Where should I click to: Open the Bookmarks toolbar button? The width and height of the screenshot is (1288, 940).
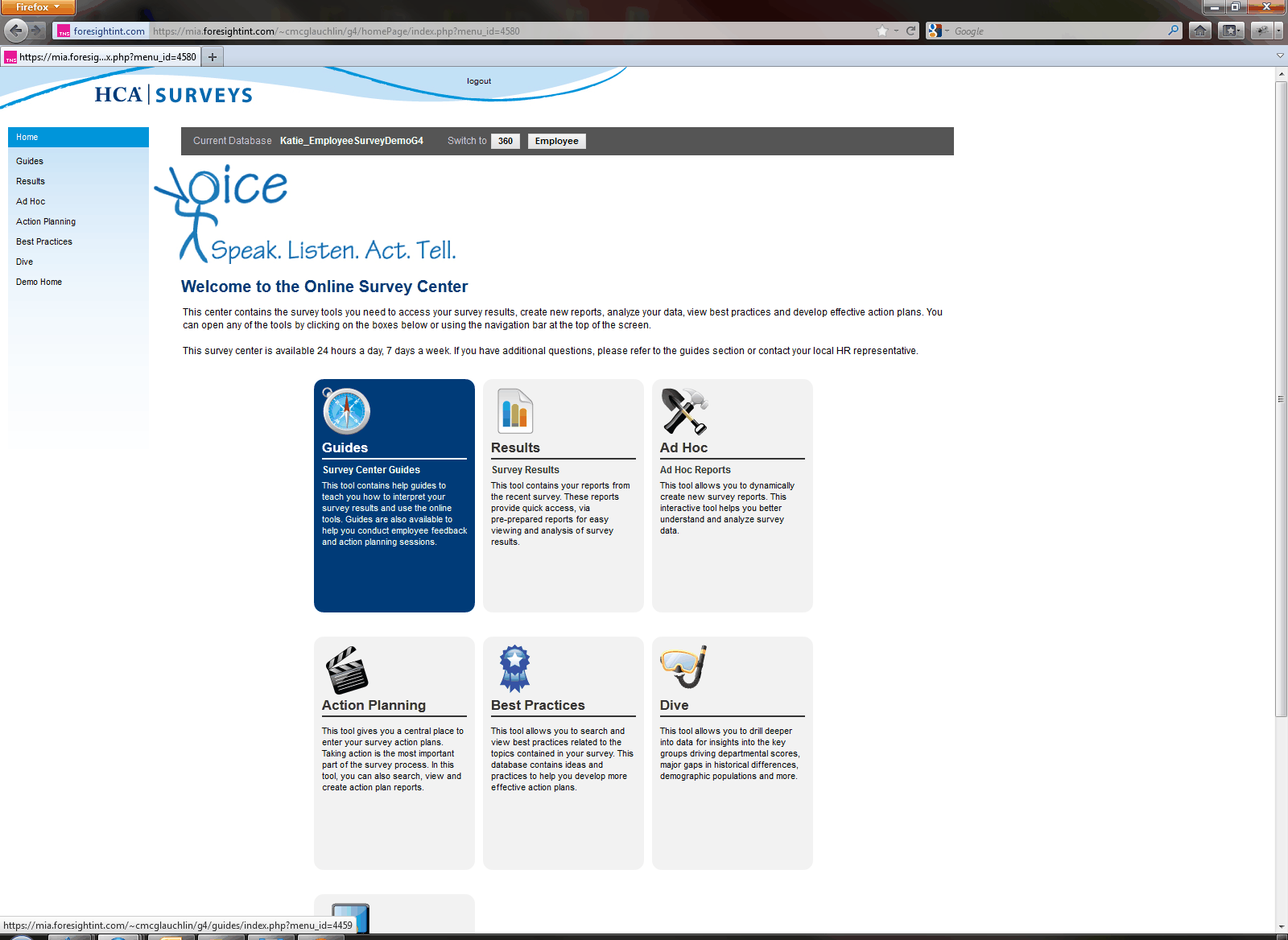pyautogui.click(x=1231, y=31)
